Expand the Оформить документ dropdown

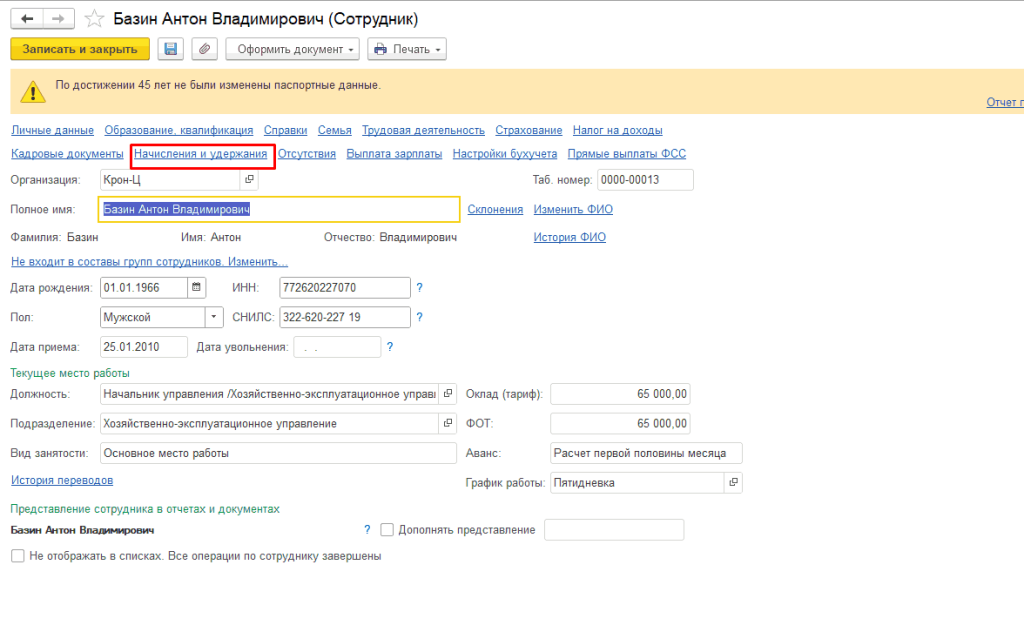(x=293, y=49)
